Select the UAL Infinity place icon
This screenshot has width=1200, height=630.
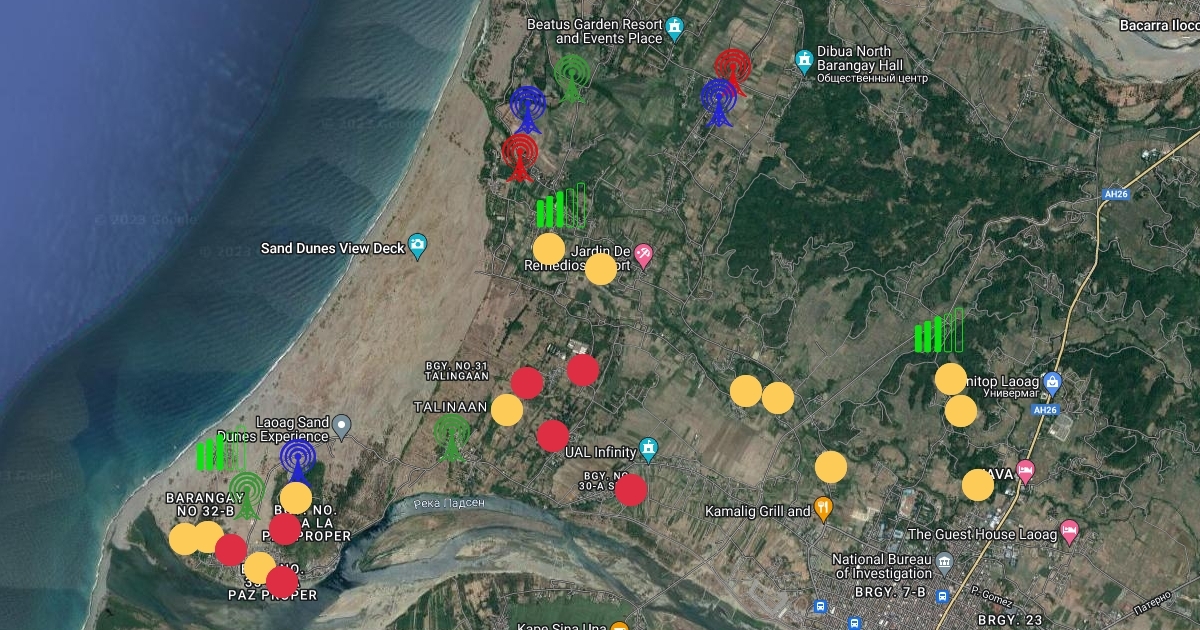pyautogui.click(x=649, y=451)
